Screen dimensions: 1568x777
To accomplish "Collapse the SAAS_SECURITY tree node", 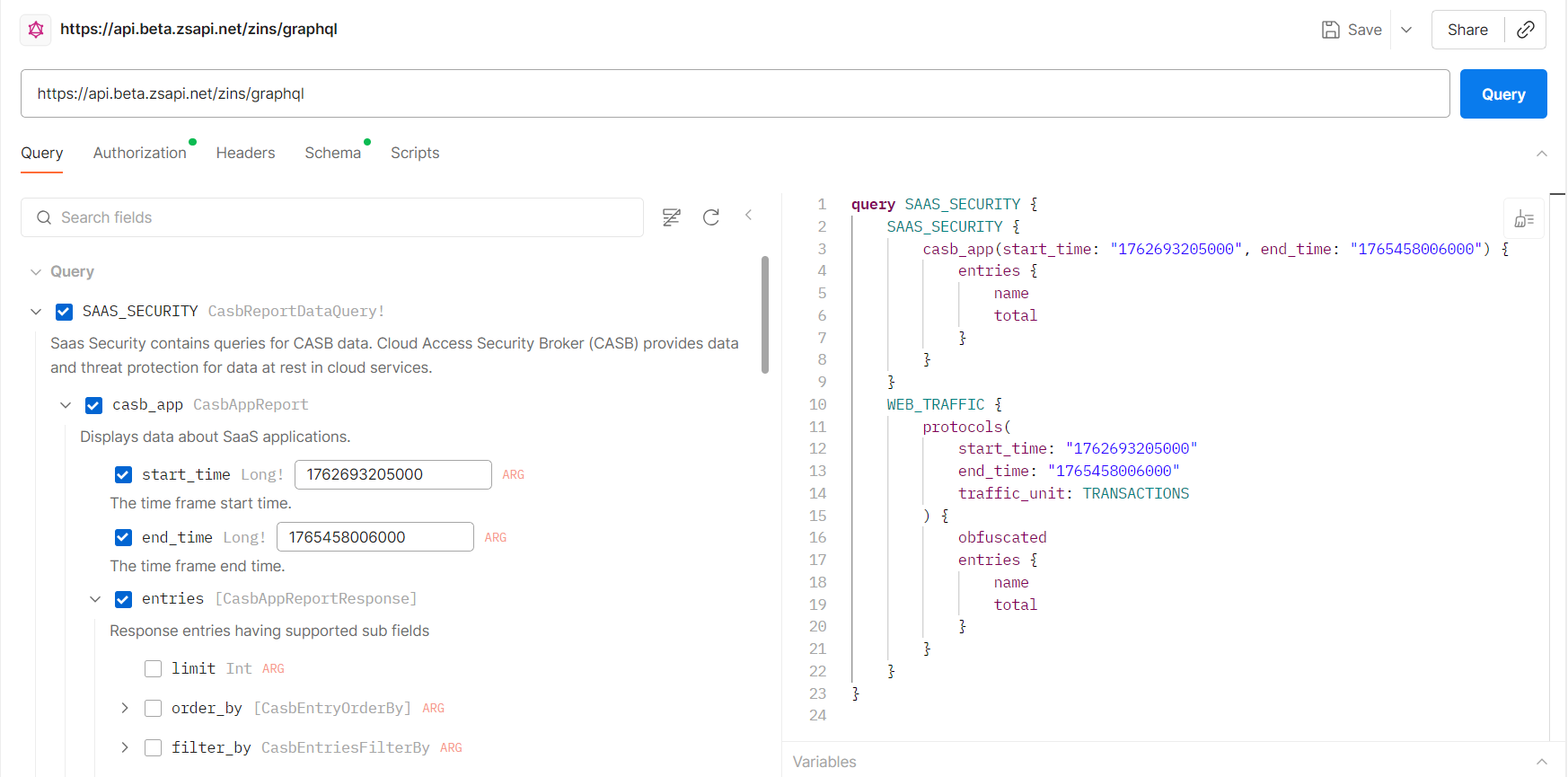I will [36, 312].
